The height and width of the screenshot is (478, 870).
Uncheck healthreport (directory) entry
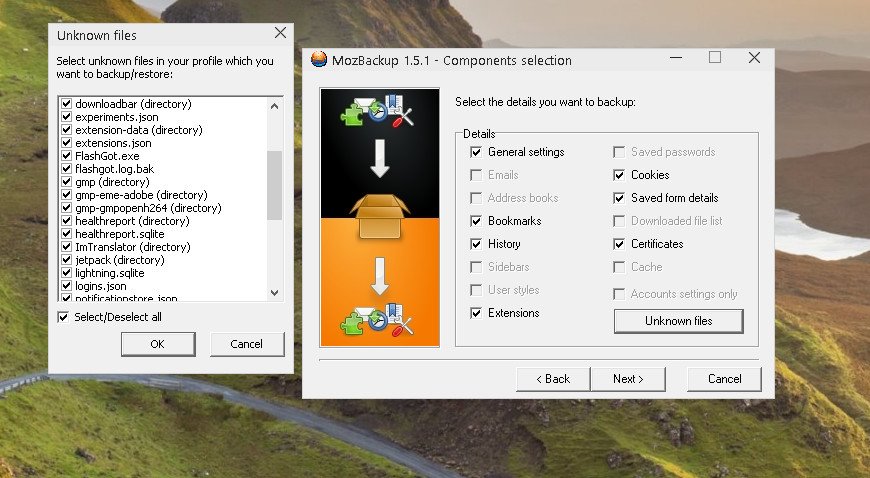(x=67, y=221)
